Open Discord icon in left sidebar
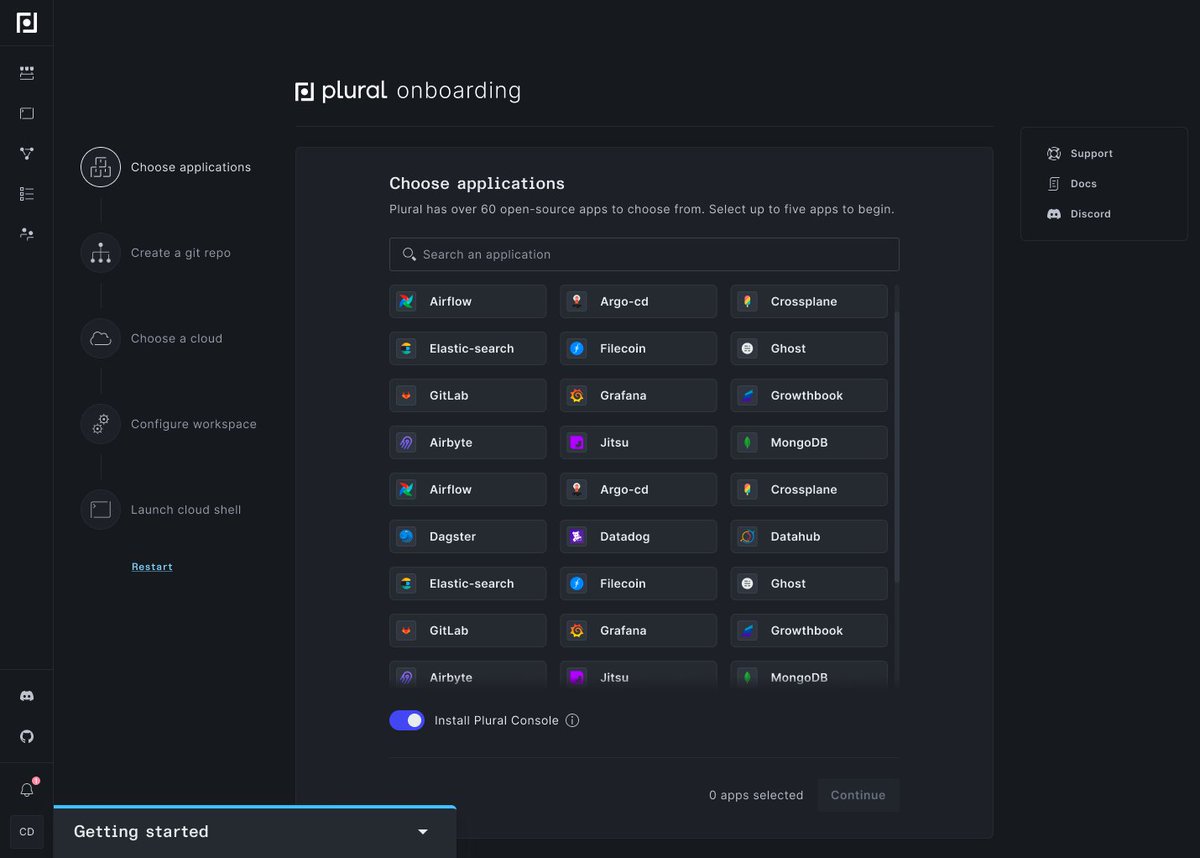The image size is (1200, 858). pos(27,695)
